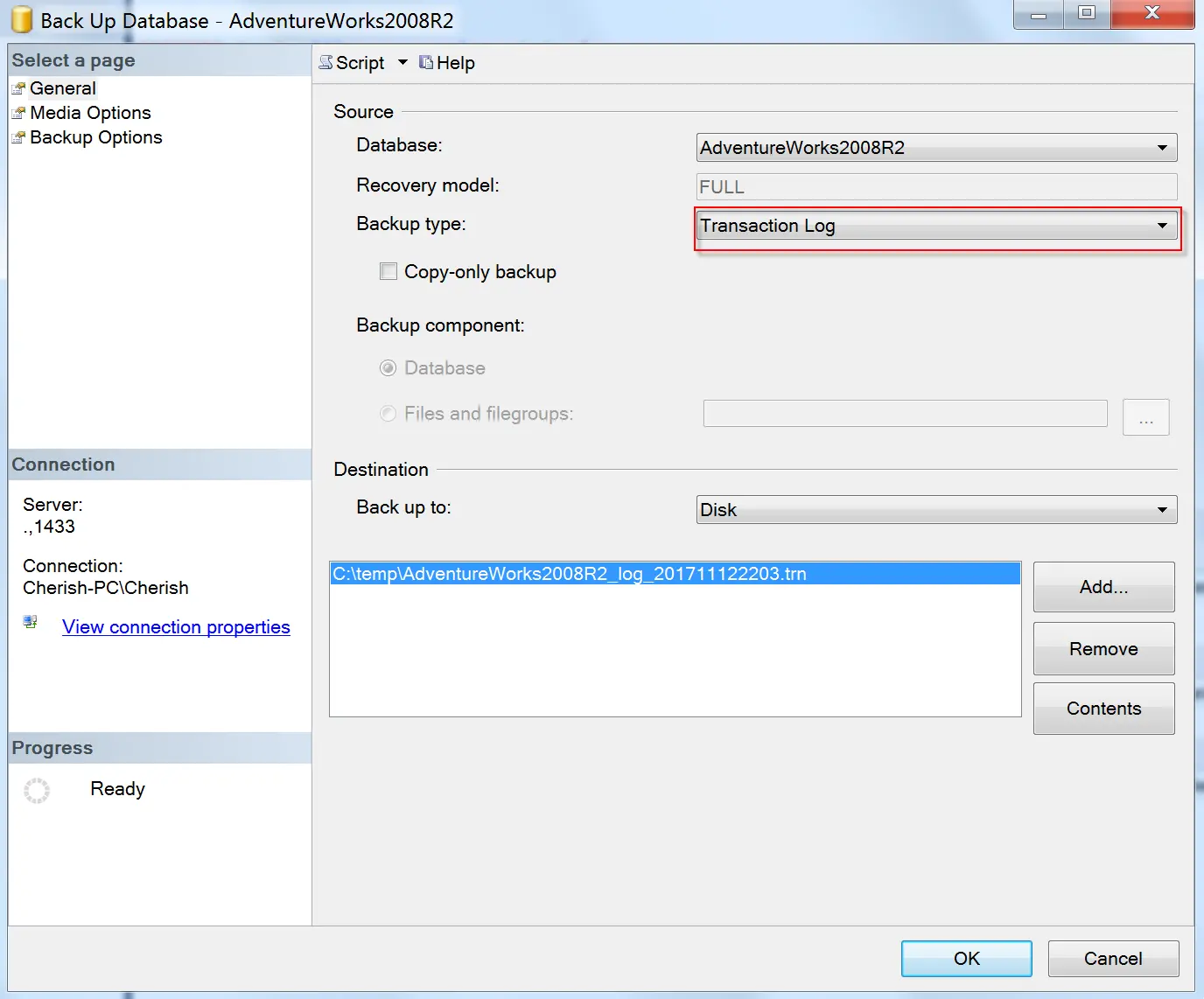Click the Add... destination button
The image size is (1204, 999).
coord(1103,587)
